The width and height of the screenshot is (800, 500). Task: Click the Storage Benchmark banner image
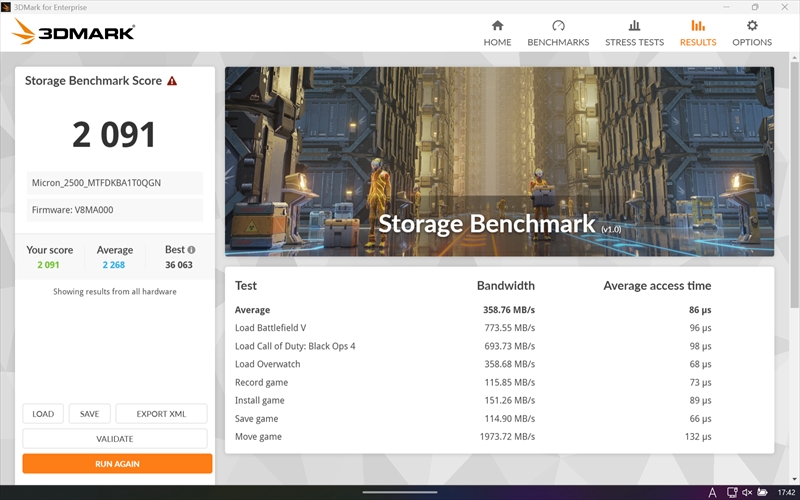[x=499, y=161]
